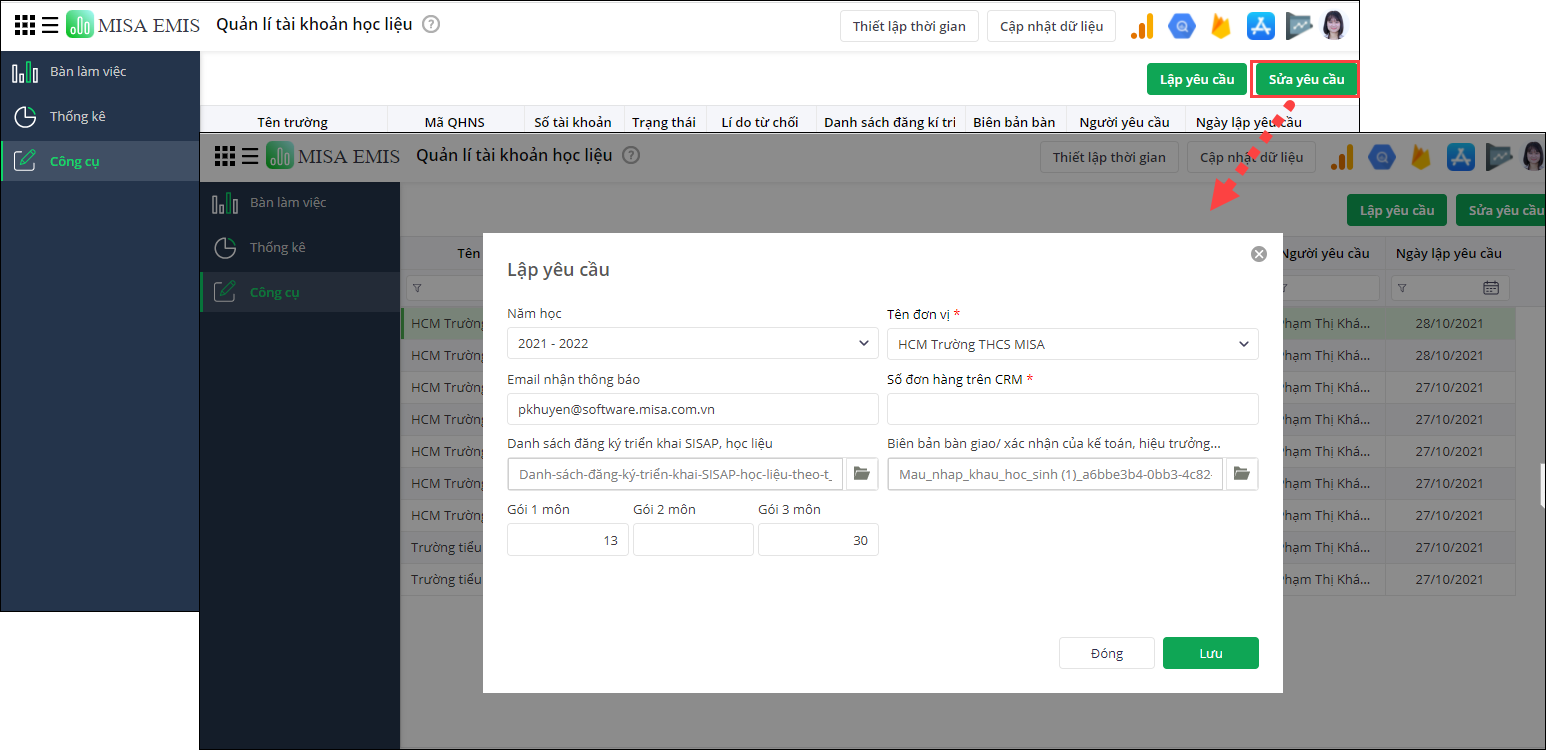
Task: Click the Đóng button in dialog
Action: pyautogui.click(x=1107, y=653)
